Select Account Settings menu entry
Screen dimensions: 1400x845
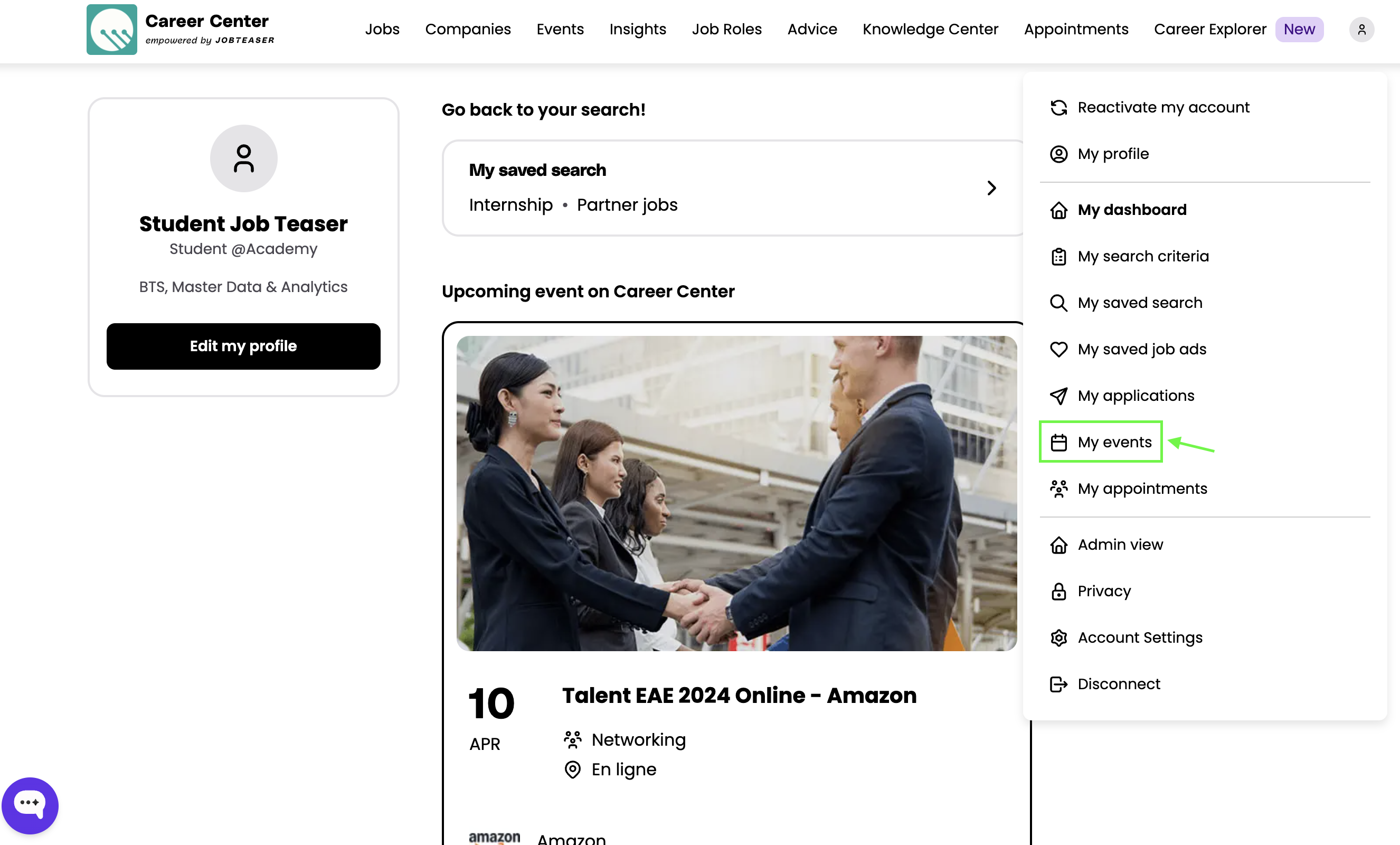(1205, 638)
